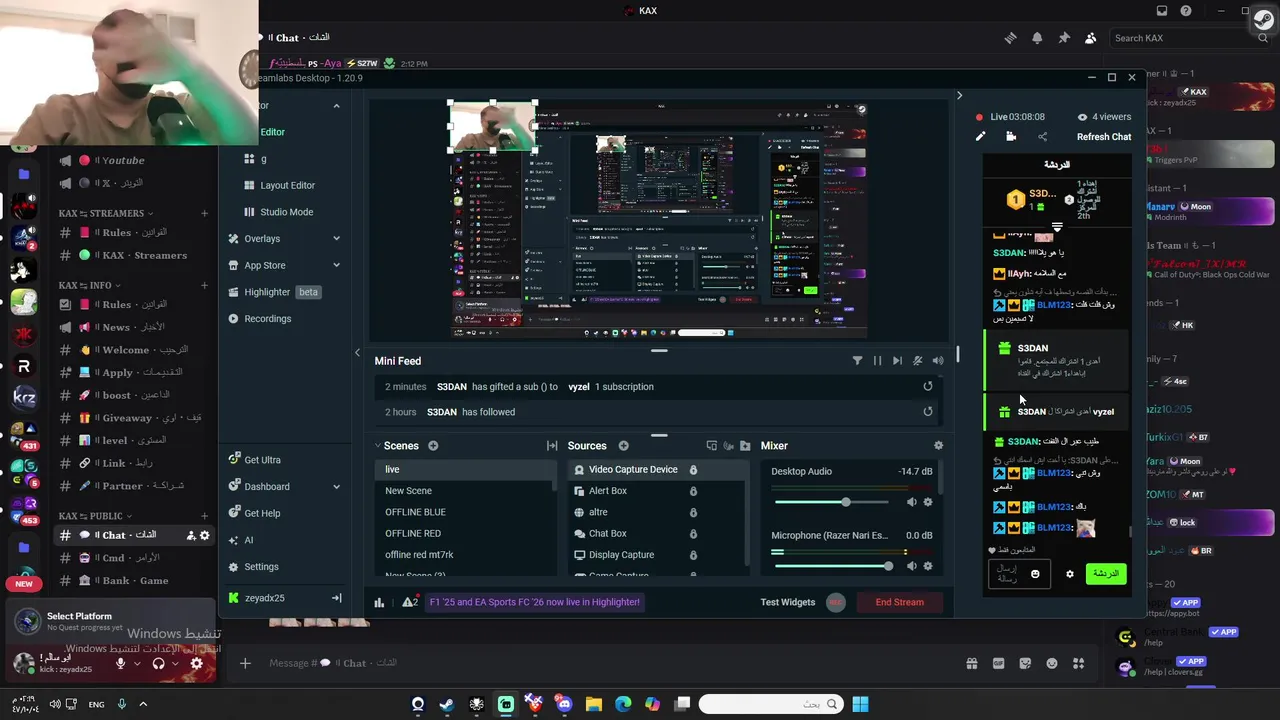Log out next to zeyadx25
This screenshot has height=720, width=1280.
[336, 598]
